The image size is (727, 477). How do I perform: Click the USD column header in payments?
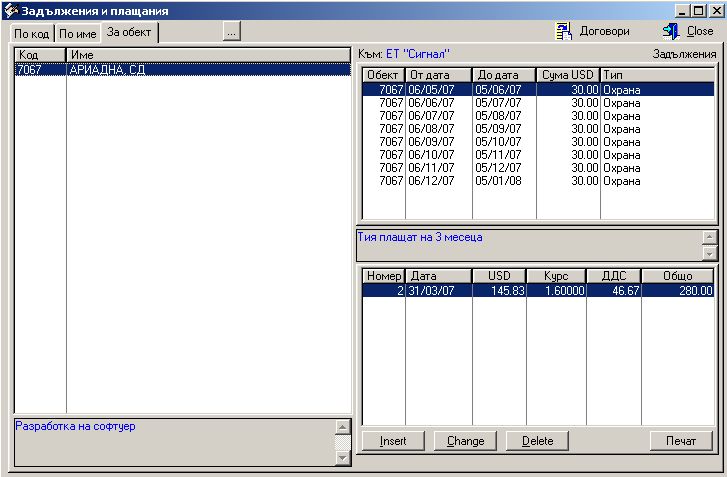click(x=499, y=276)
